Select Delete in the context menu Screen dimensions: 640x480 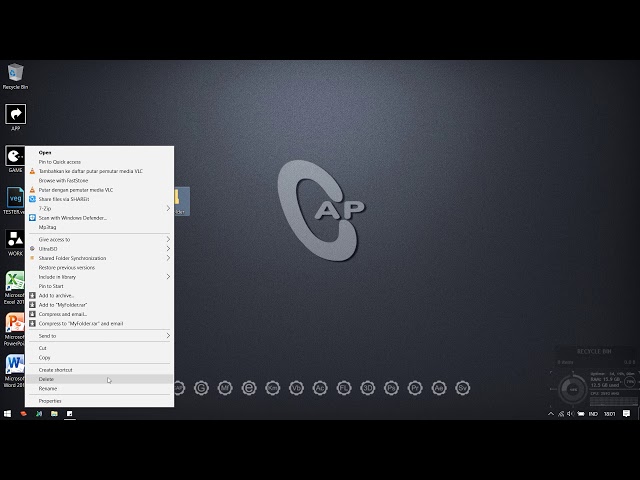pyautogui.click(x=100, y=379)
